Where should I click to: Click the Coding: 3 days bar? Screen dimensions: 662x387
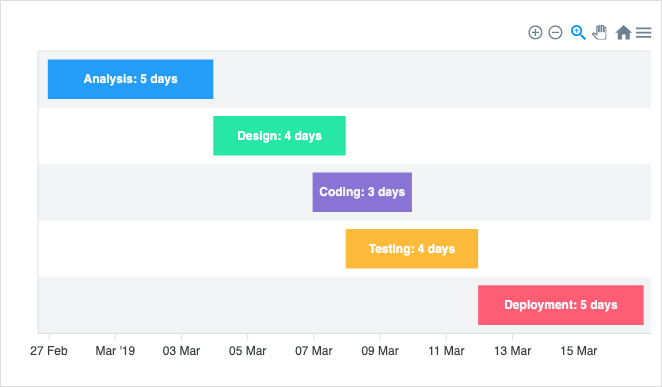362,192
